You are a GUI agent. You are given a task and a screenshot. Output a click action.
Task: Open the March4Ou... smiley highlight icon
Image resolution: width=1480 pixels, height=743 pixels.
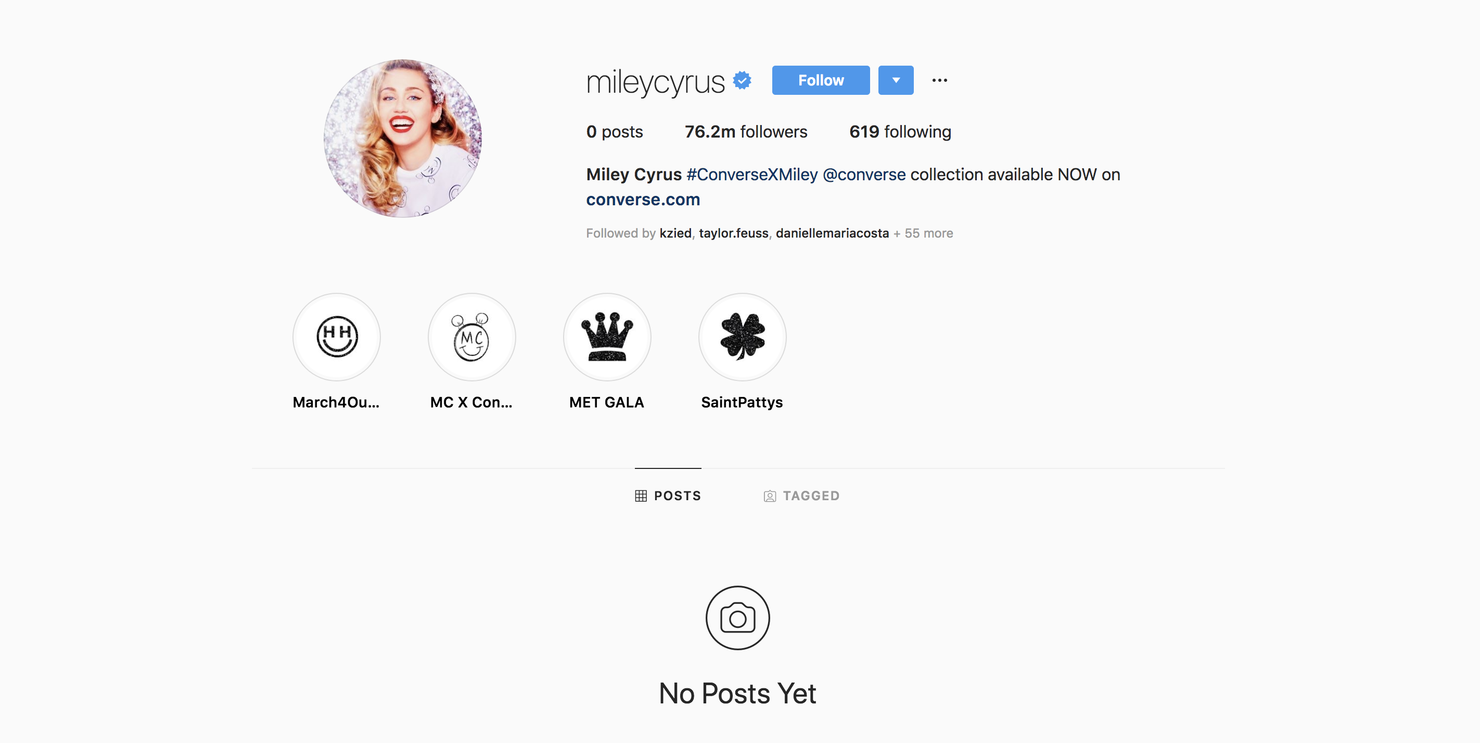(336, 337)
